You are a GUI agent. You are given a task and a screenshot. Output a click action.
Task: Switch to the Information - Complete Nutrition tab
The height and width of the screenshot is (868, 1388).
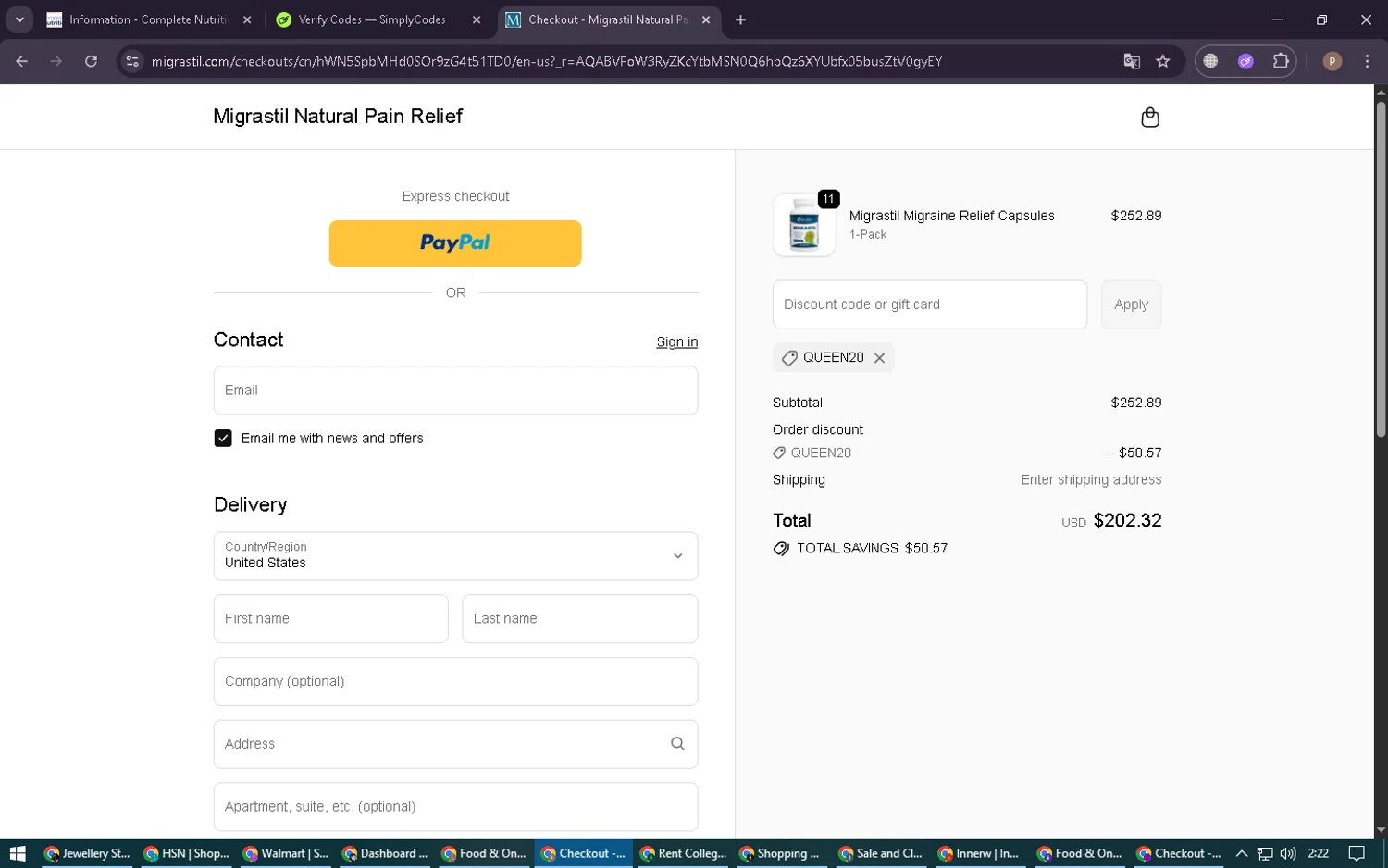pyautogui.click(x=148, y=19)
